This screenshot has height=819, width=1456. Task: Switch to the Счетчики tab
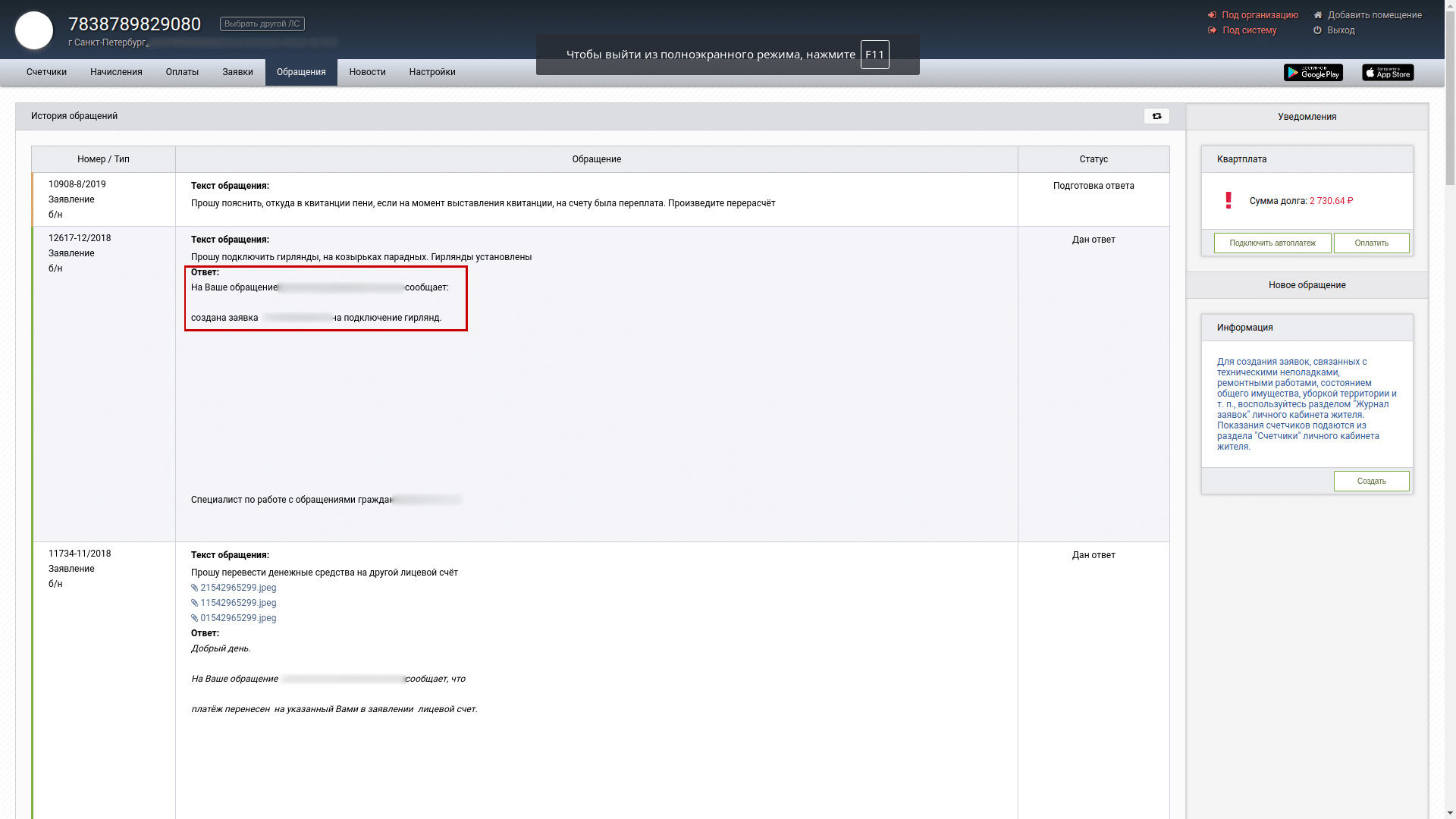coord(46,72)
